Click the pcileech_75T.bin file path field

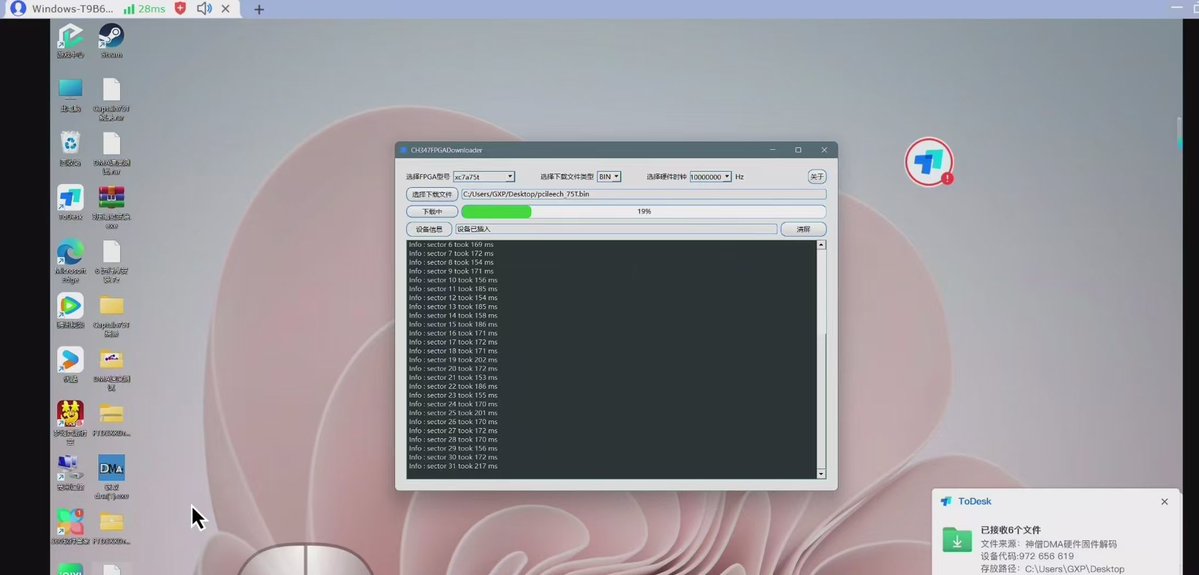tap(644, 194)
